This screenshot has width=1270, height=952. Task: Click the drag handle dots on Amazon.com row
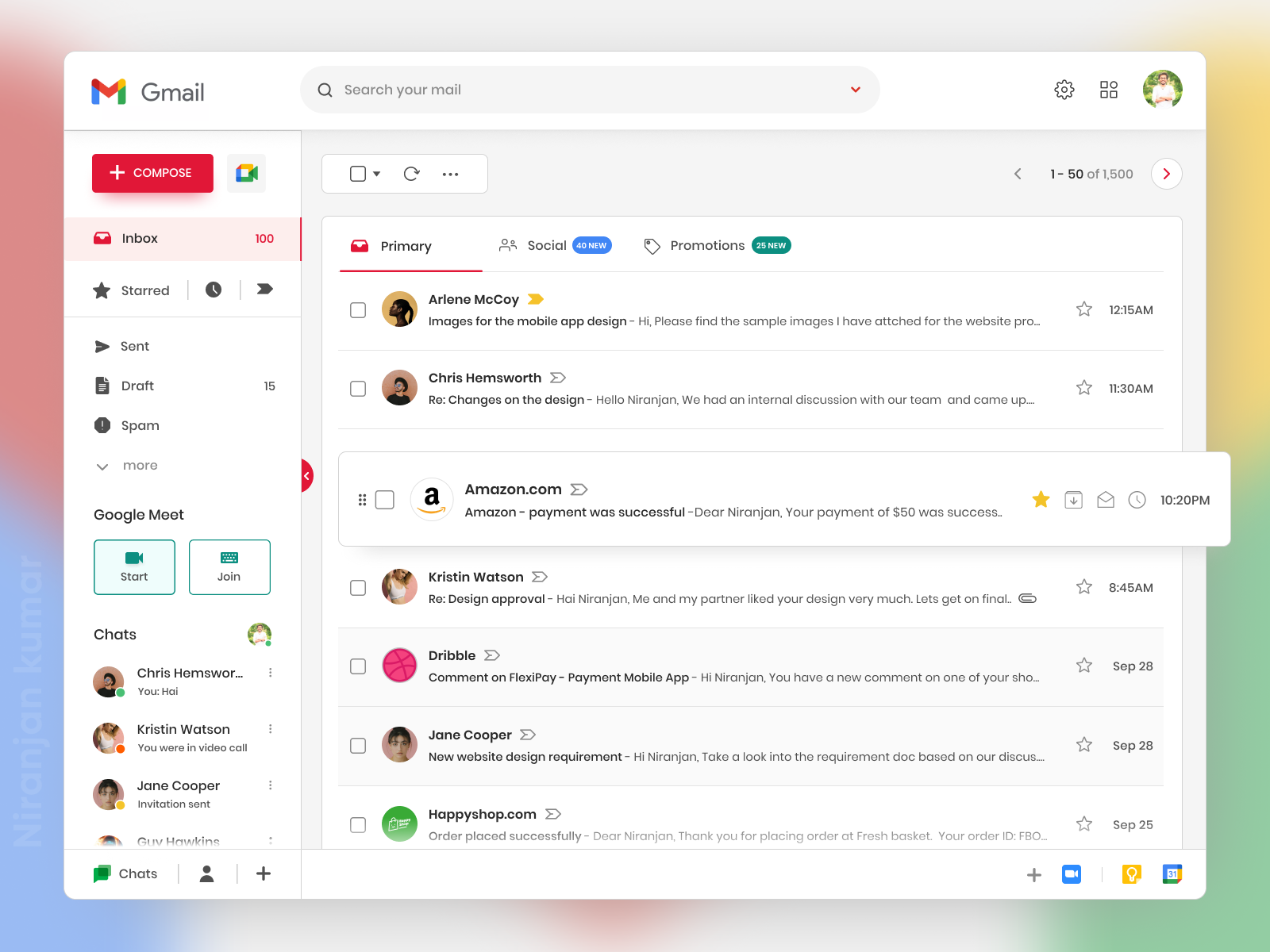pyautogui.click(x=362, y=500)
